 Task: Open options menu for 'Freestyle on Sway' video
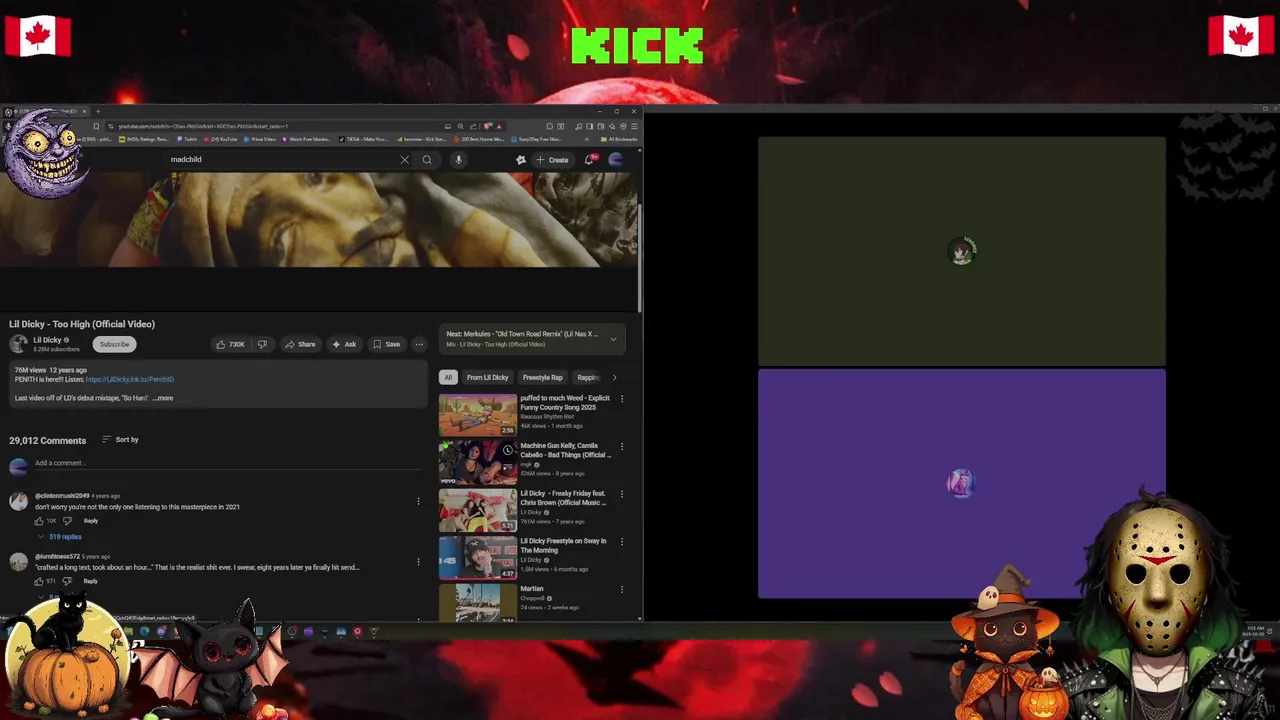click(622, 542)
